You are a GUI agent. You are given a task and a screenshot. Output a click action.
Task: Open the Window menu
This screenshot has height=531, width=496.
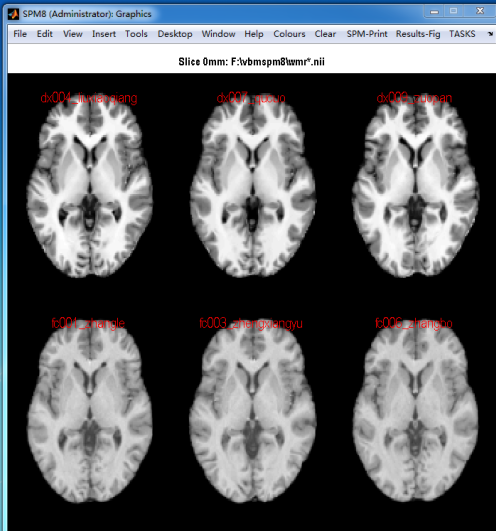(x=218, y=34)
